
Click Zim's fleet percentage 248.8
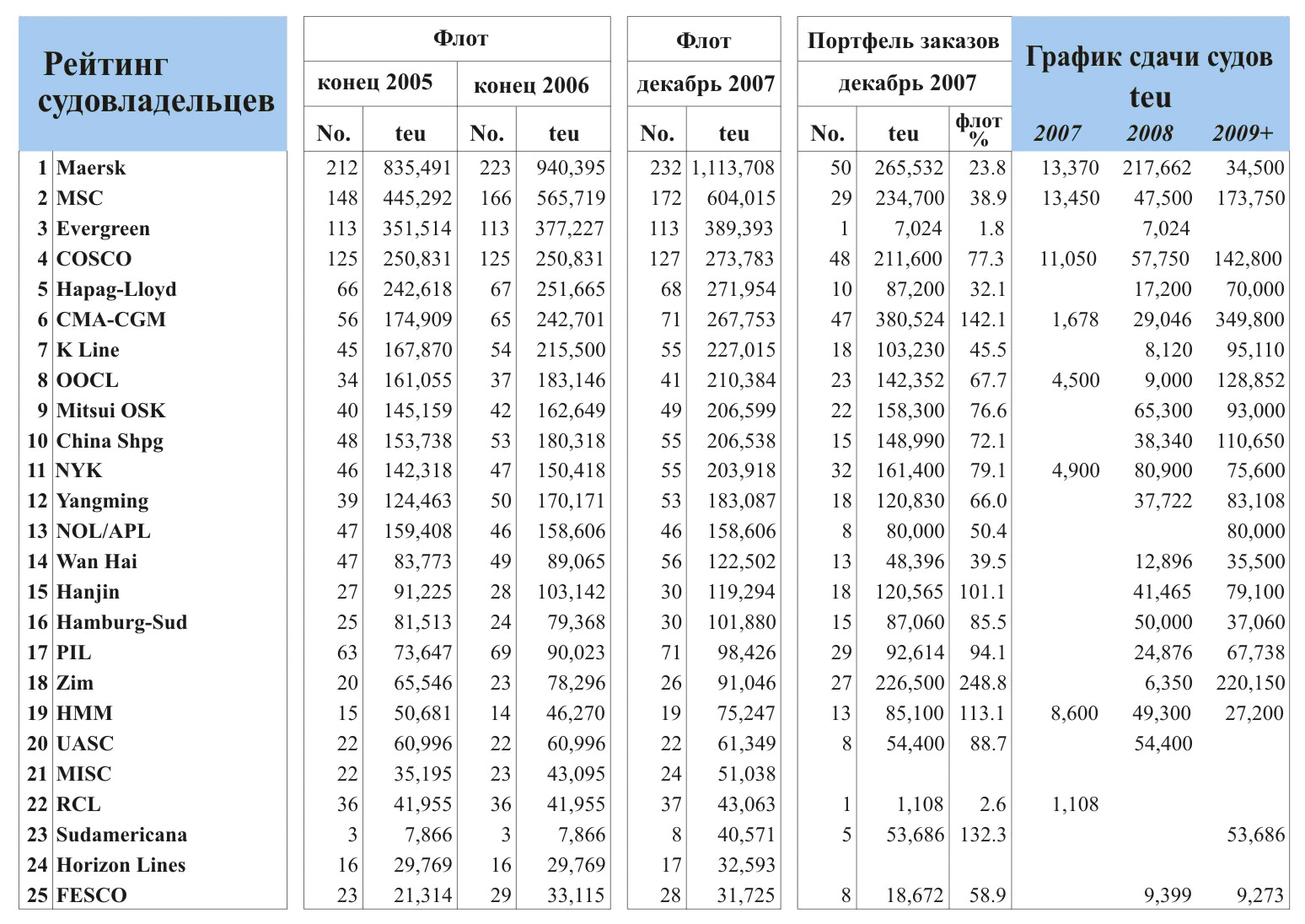pyautogui.click(x=982, y=683)
